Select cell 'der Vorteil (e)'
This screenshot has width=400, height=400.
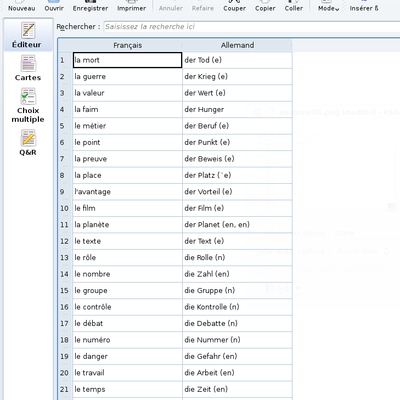coord(237,192)
